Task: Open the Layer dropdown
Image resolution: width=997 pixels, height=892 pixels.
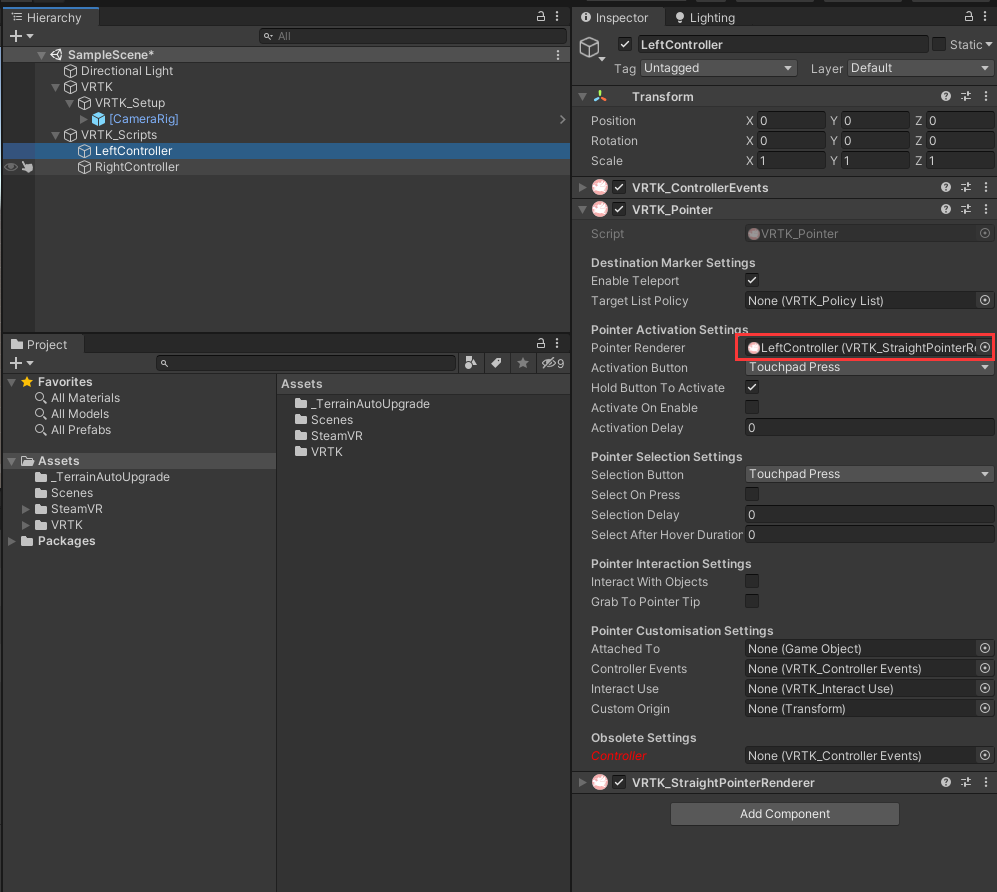Action: click(920, 68)
